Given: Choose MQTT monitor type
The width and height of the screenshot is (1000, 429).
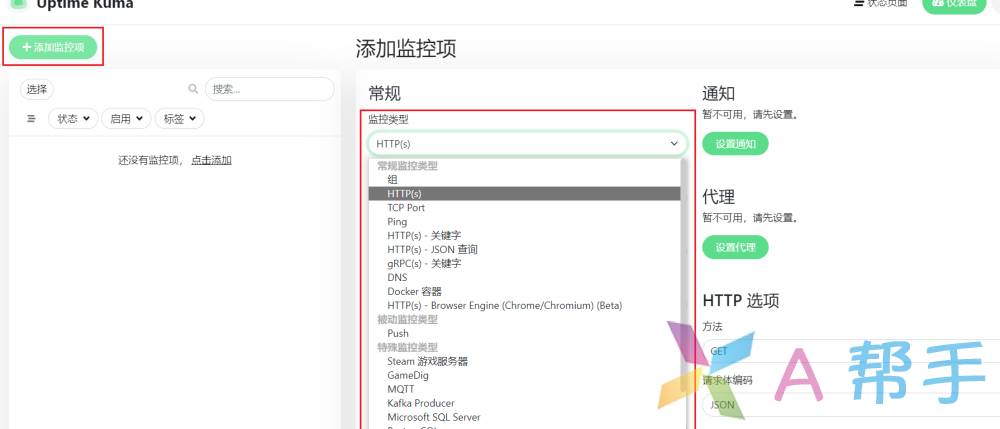Looking at the screenshot, I should pos(524,389).
